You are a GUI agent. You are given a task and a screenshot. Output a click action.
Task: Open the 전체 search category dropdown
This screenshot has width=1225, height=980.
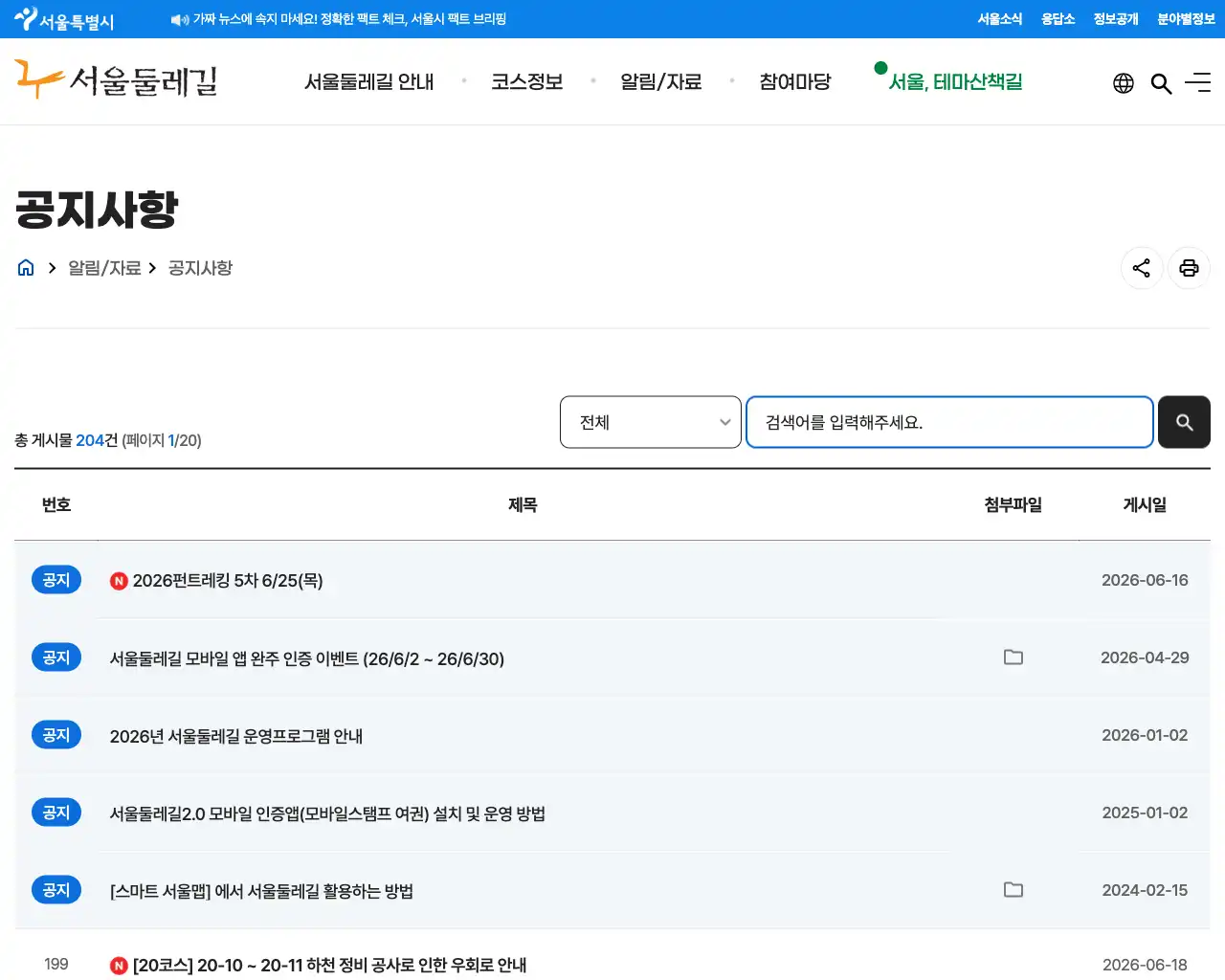click(651, 422)
